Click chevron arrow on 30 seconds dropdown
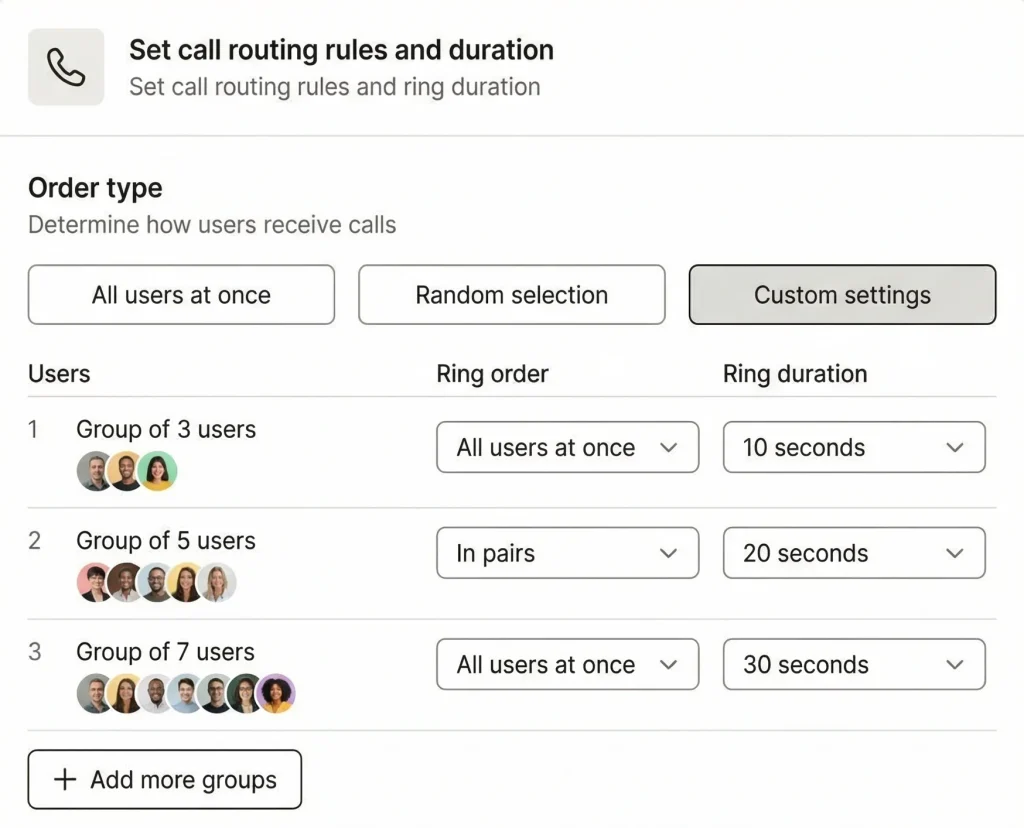Viewport: 1024px width, 828px height. click(x=954, y=665)
